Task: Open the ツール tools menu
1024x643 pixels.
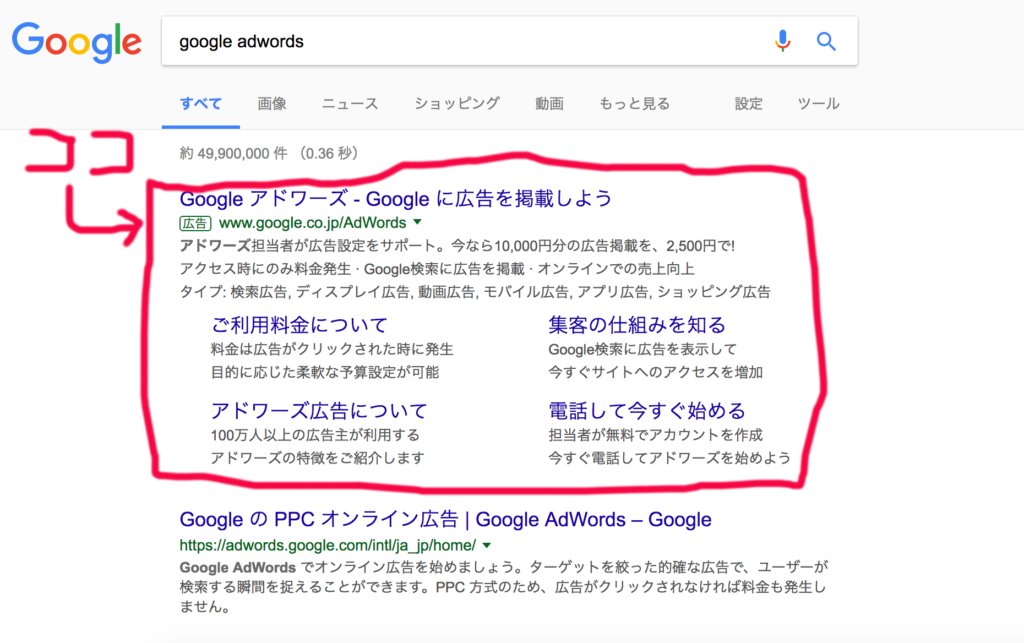Action: (x=818, y=104)
